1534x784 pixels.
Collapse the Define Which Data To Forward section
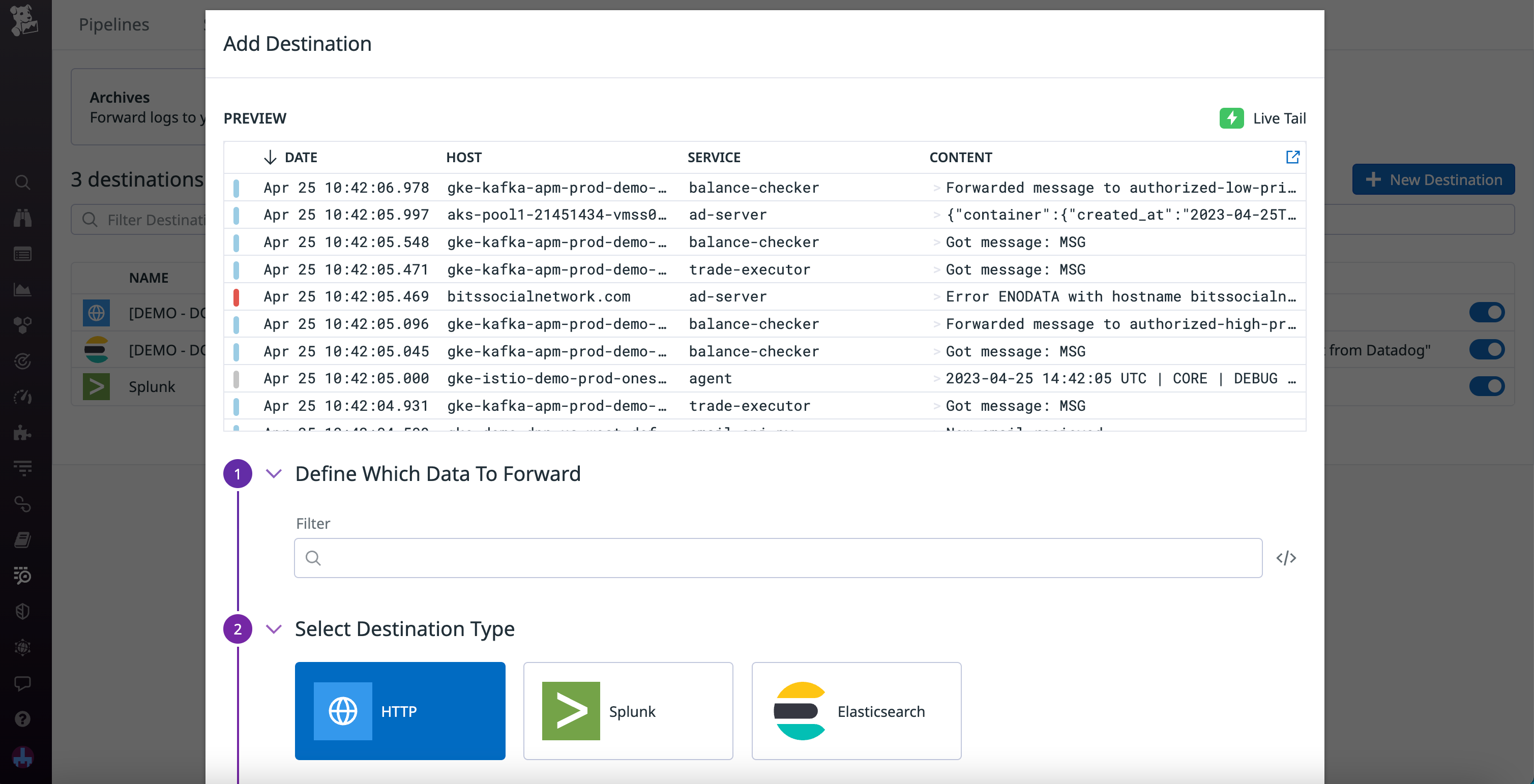274,474
